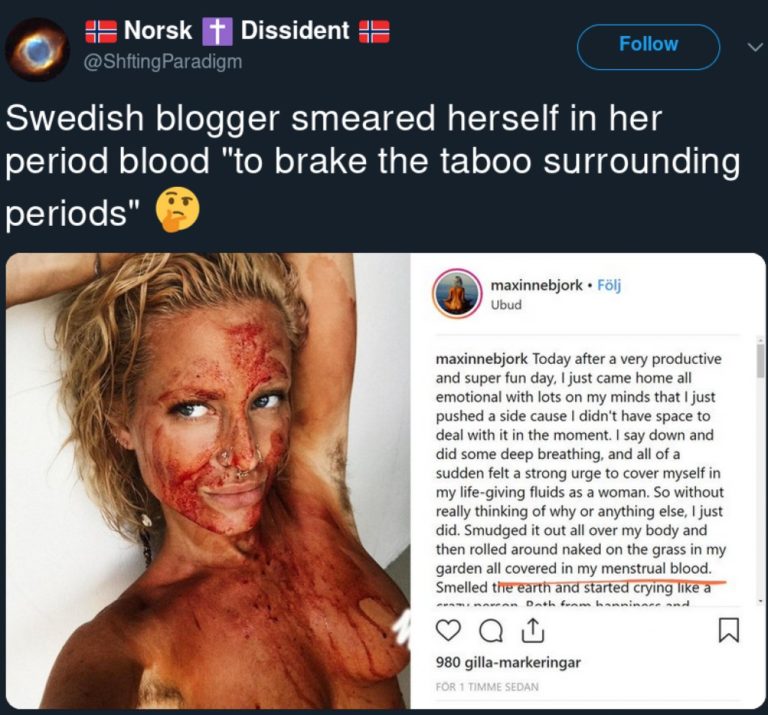Click the comment speech bubble icon
Viewport: 768px width, 715px height.
pos(491,632)
